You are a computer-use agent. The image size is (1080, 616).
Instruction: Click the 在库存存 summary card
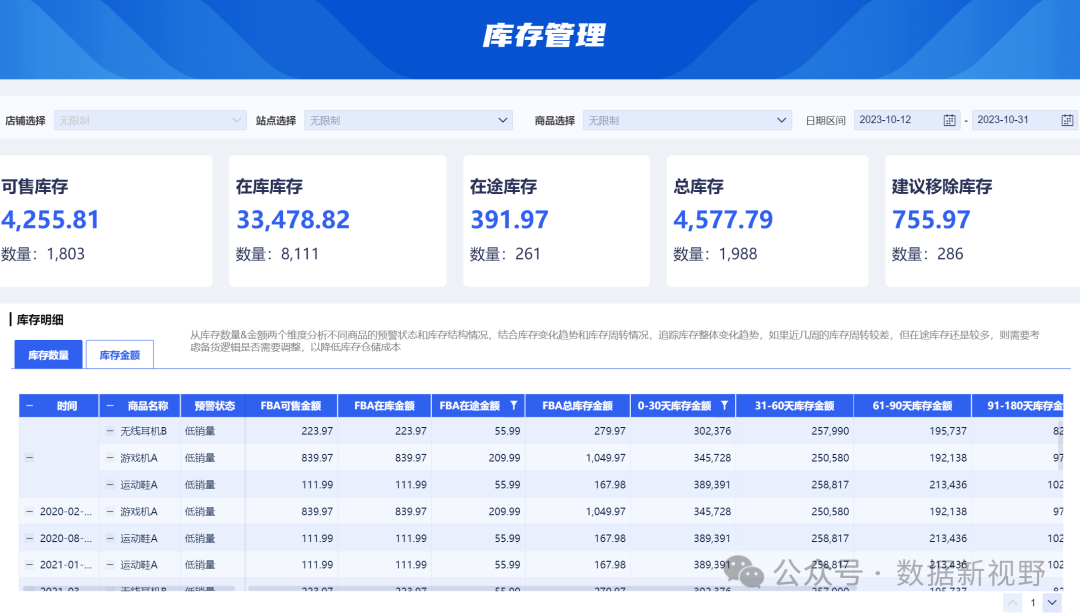[x=337, y=221]
